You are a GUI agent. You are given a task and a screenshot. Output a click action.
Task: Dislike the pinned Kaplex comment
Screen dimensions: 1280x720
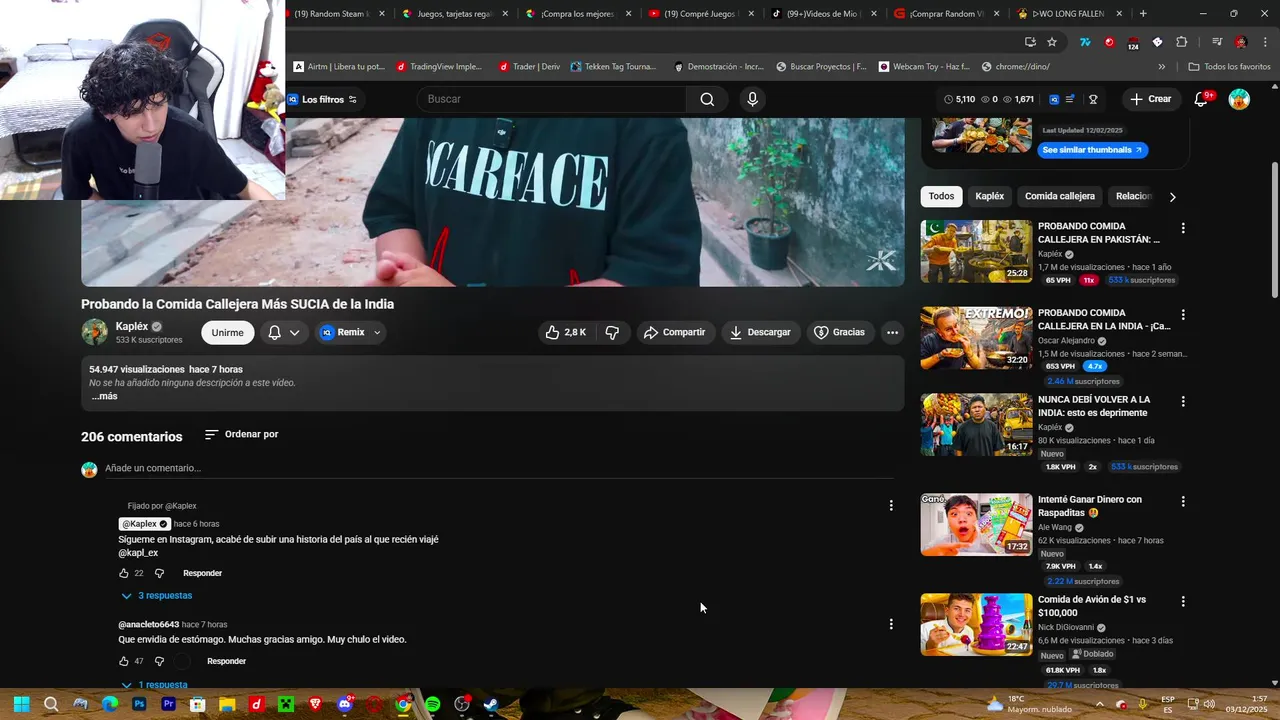pos(159,573)
